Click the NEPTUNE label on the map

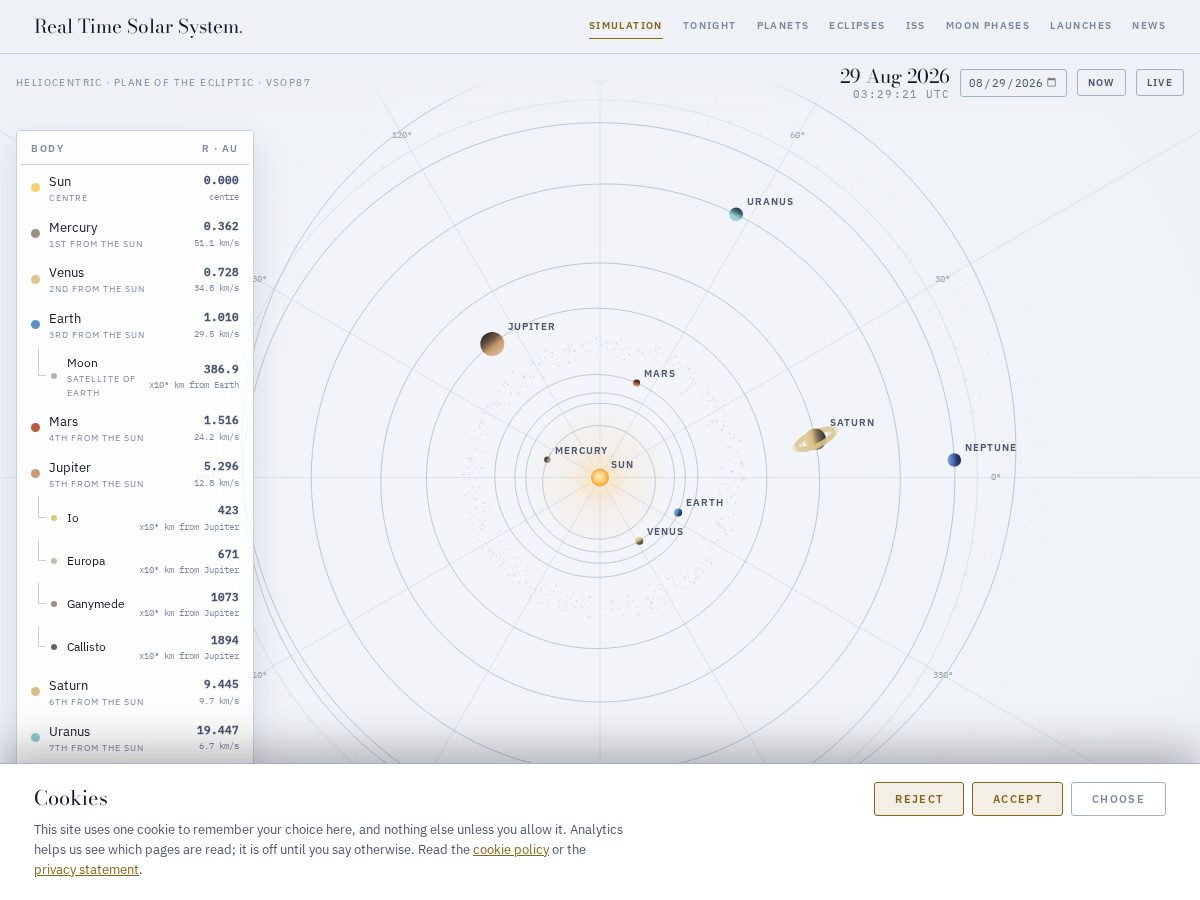pyautogui.click(x=990, y=448)
